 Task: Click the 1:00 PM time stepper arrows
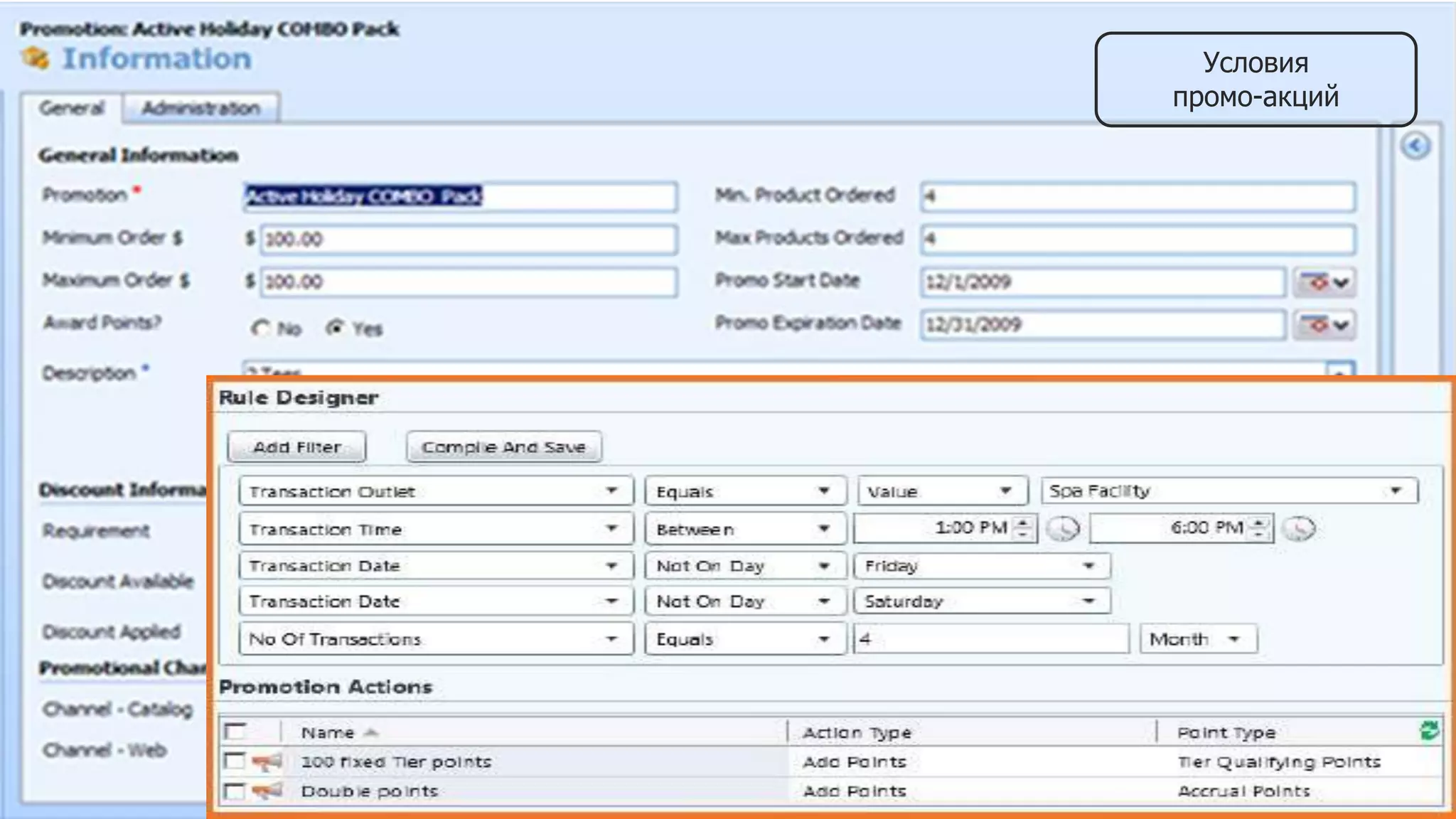click(1023, 528)
